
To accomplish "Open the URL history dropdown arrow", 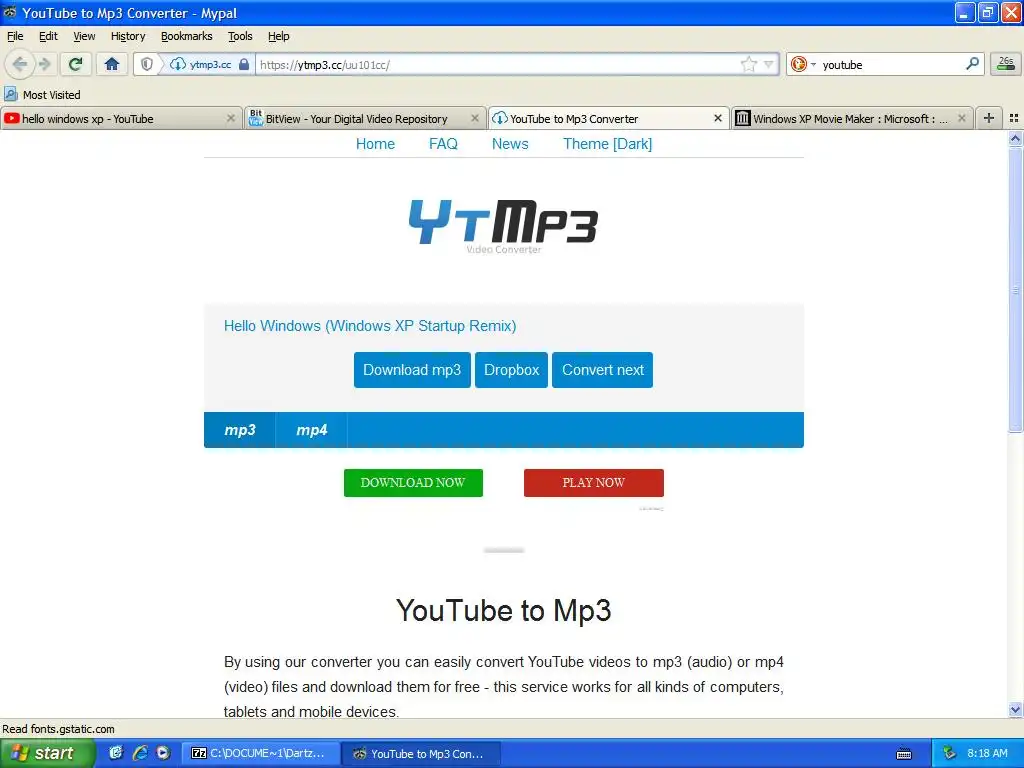I will coord(769,64).
